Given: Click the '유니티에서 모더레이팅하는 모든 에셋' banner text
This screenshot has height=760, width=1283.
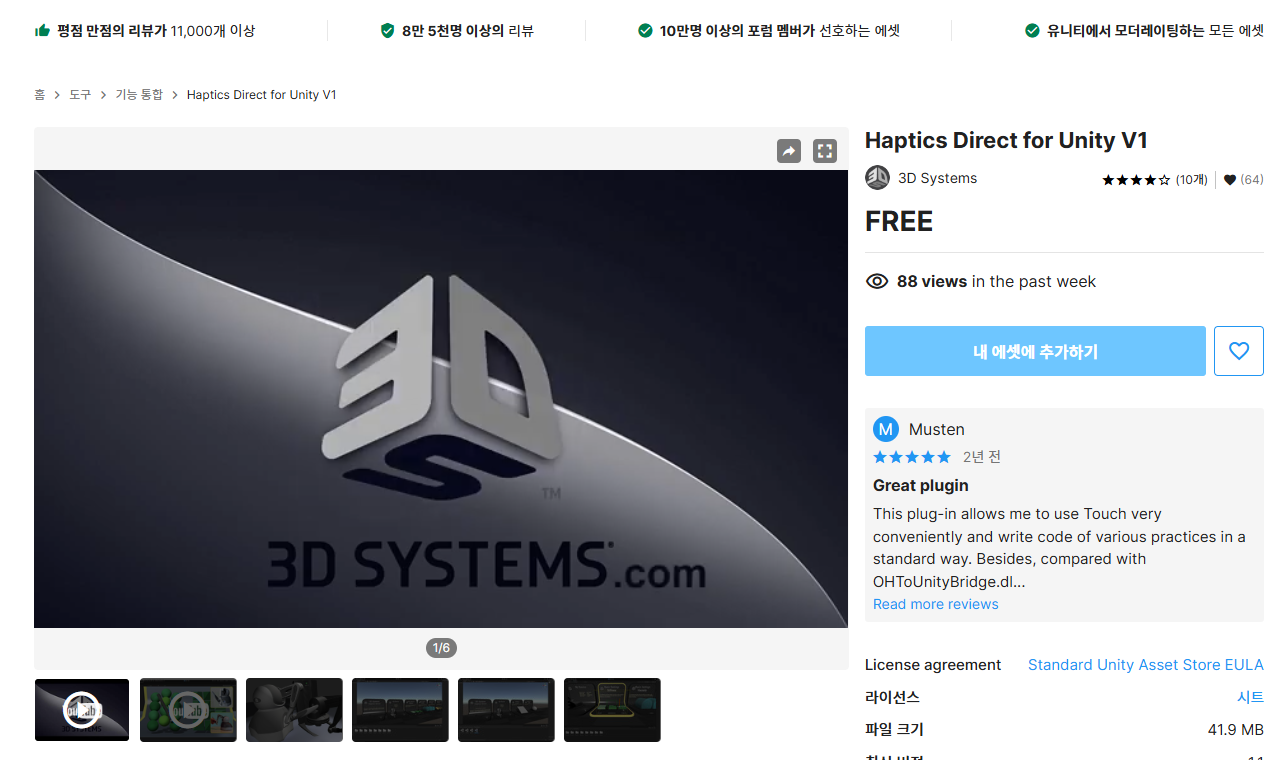Looking at the screenshot, I should [x=1155, y=30].
